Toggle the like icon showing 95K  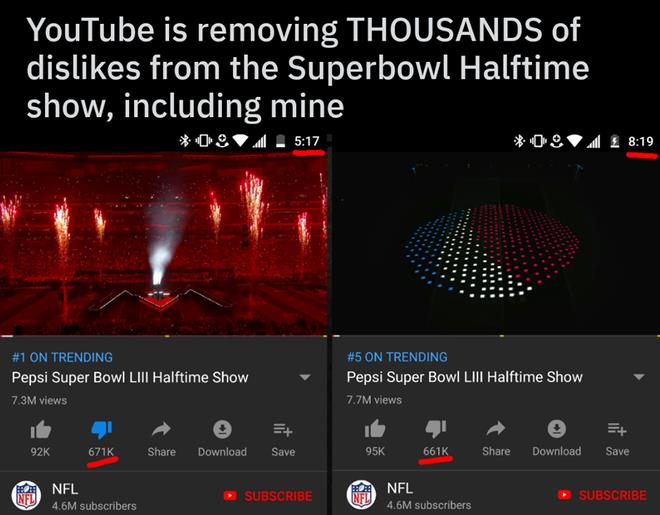point(375,429)
